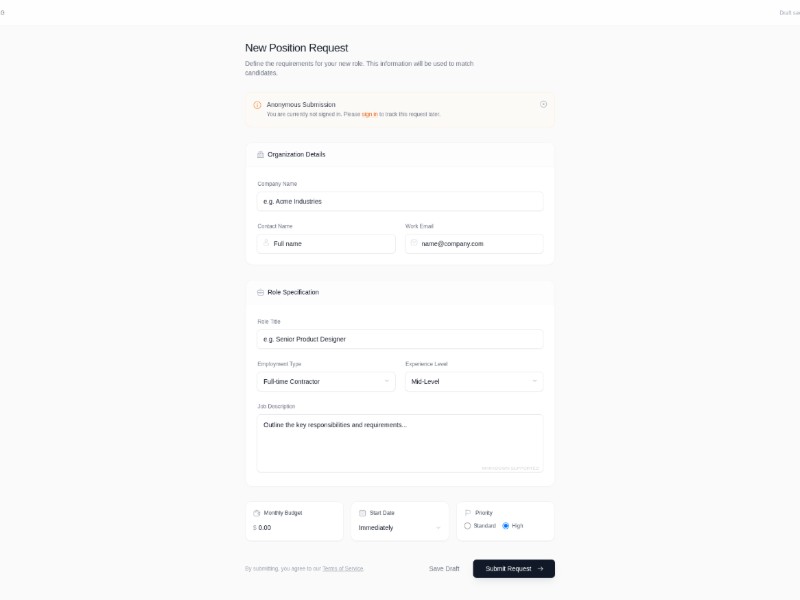This screenshot has width=800, height=600.
Task: Click the person icon in Contact Name
Action: click(267, 243)
